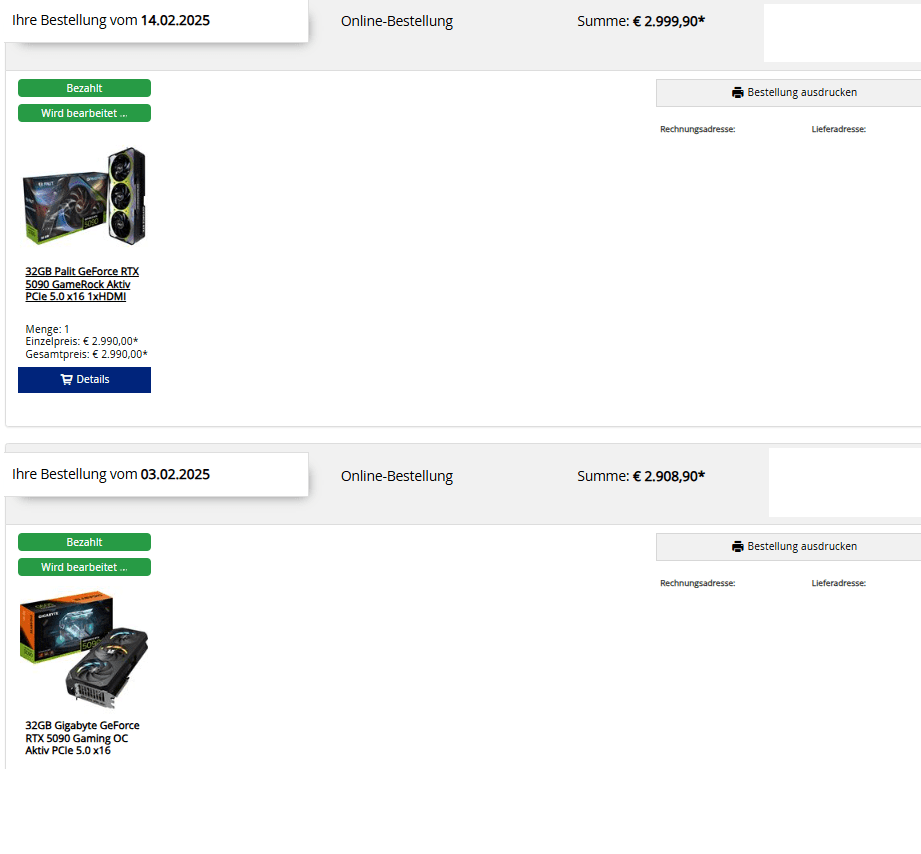Click the printer icon for the 14.02.2025 order
Viewport: 921px width, 854px height.
click(x=738, y=93)
